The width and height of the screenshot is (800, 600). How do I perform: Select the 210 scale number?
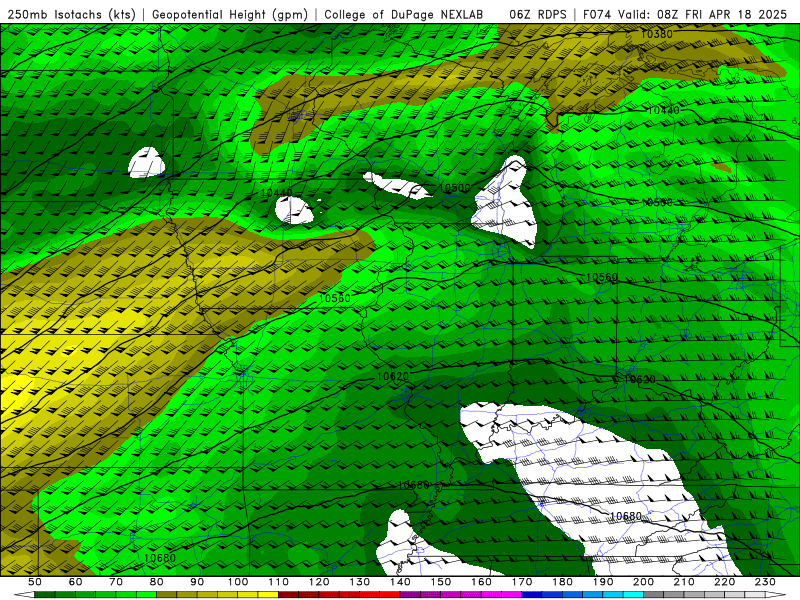coord(684,582)
